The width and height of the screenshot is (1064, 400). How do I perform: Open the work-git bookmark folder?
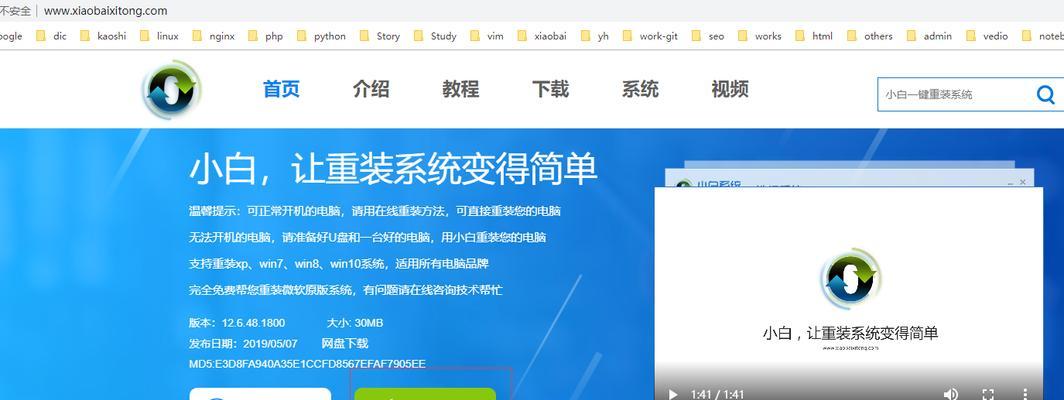650,36
